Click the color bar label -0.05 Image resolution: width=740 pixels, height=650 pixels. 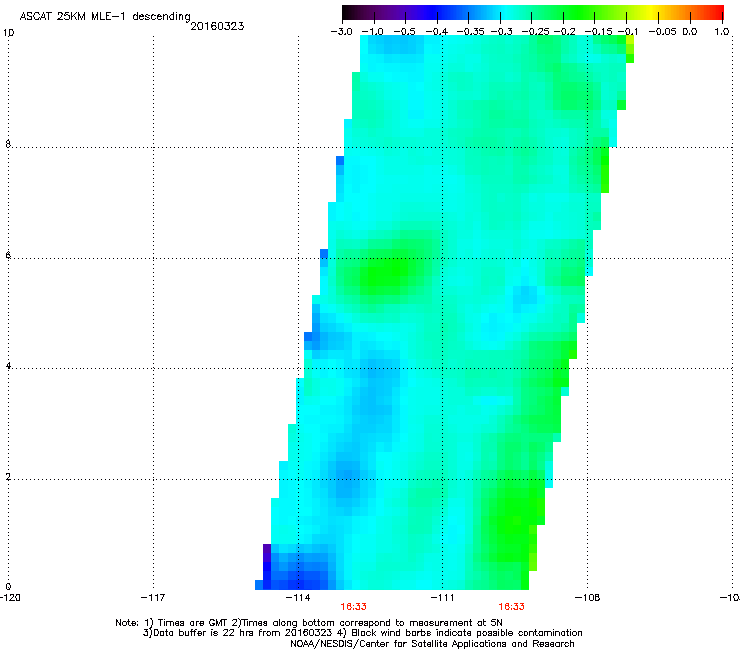point(662,32)
